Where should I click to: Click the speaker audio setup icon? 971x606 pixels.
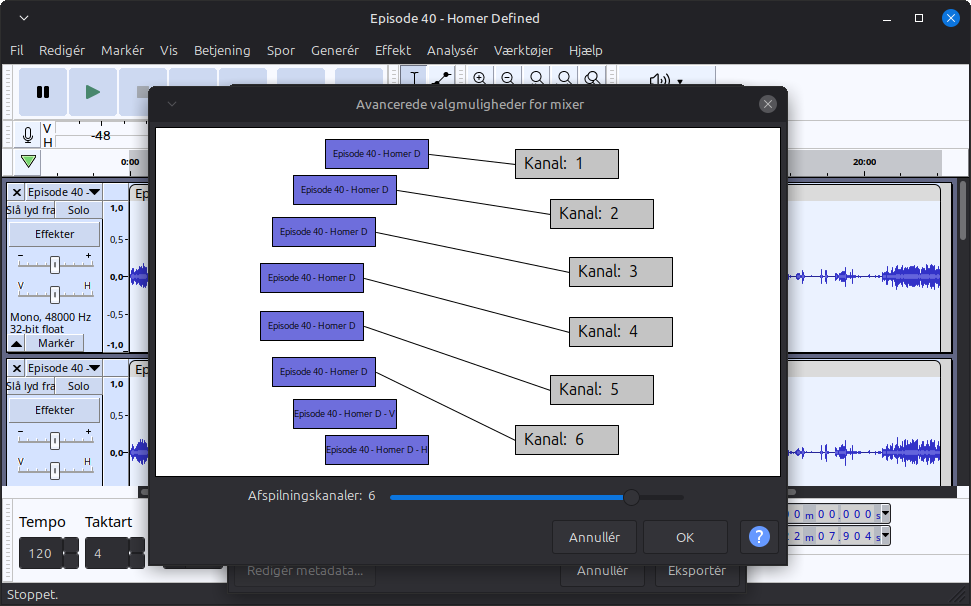click(658, 81)
